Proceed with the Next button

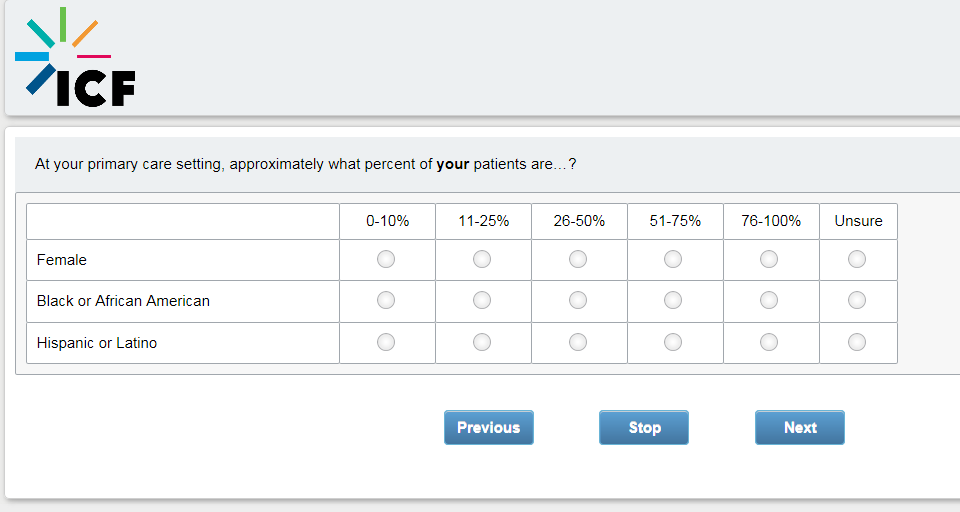[x=800, y=427]
